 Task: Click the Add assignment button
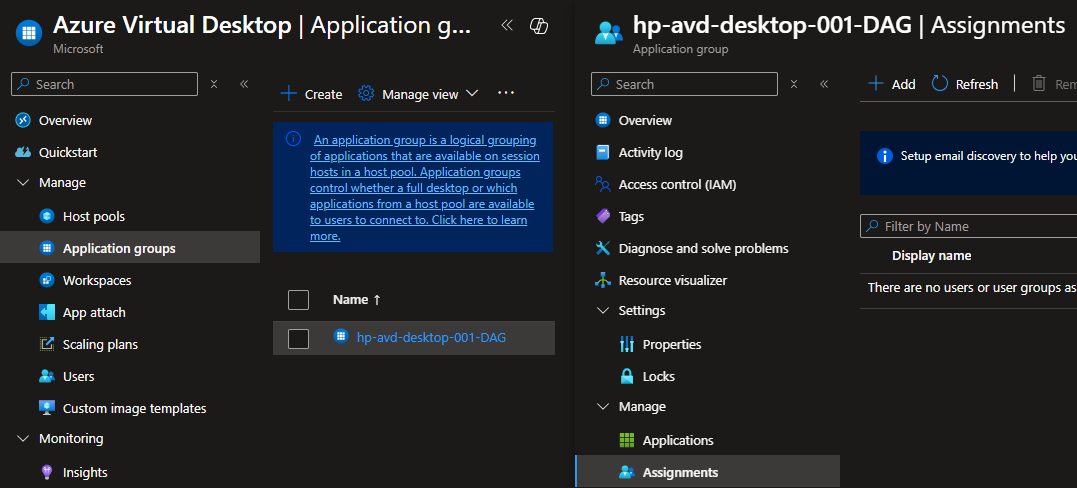[x=891, y=84]
